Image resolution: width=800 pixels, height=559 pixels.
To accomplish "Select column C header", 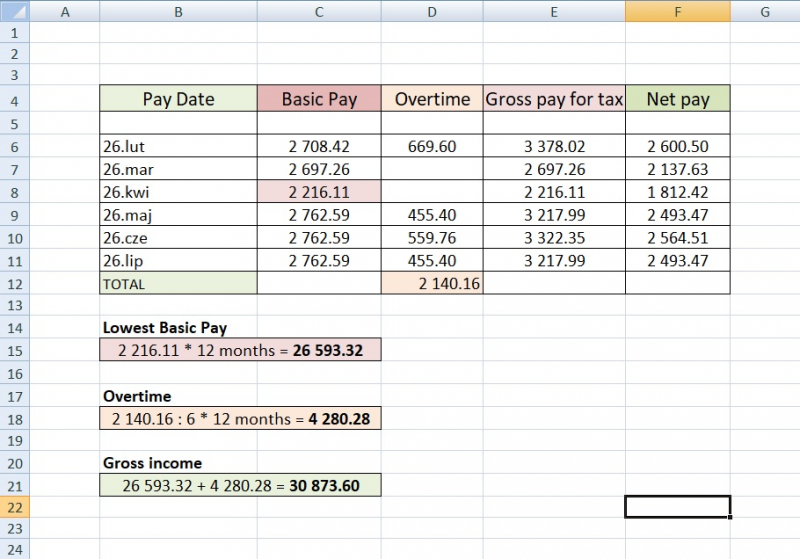I will pos(318,11).
